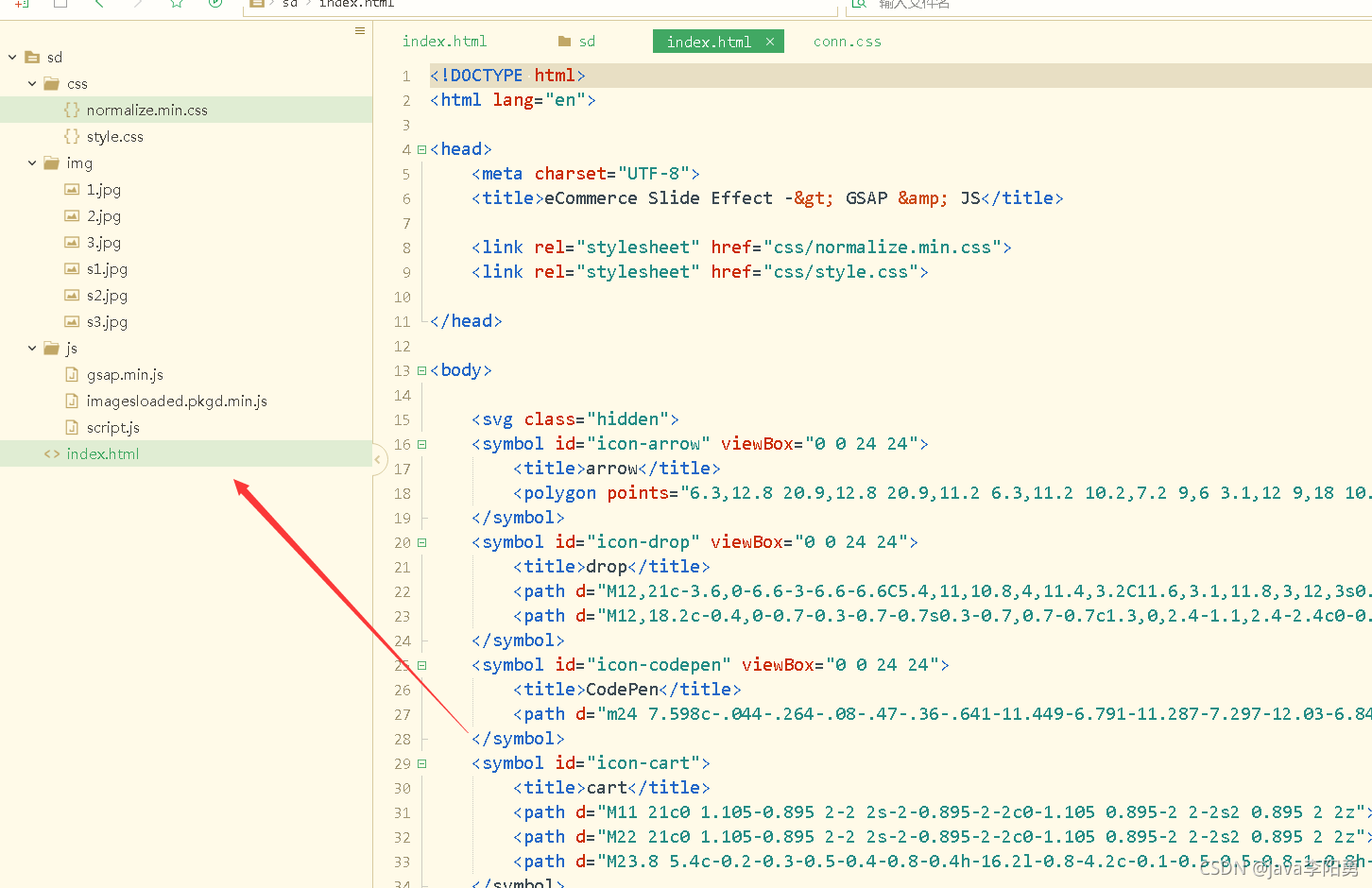Click the css folder icon
The width and height of the screenshot is (1372, 888).
[52, 84]
